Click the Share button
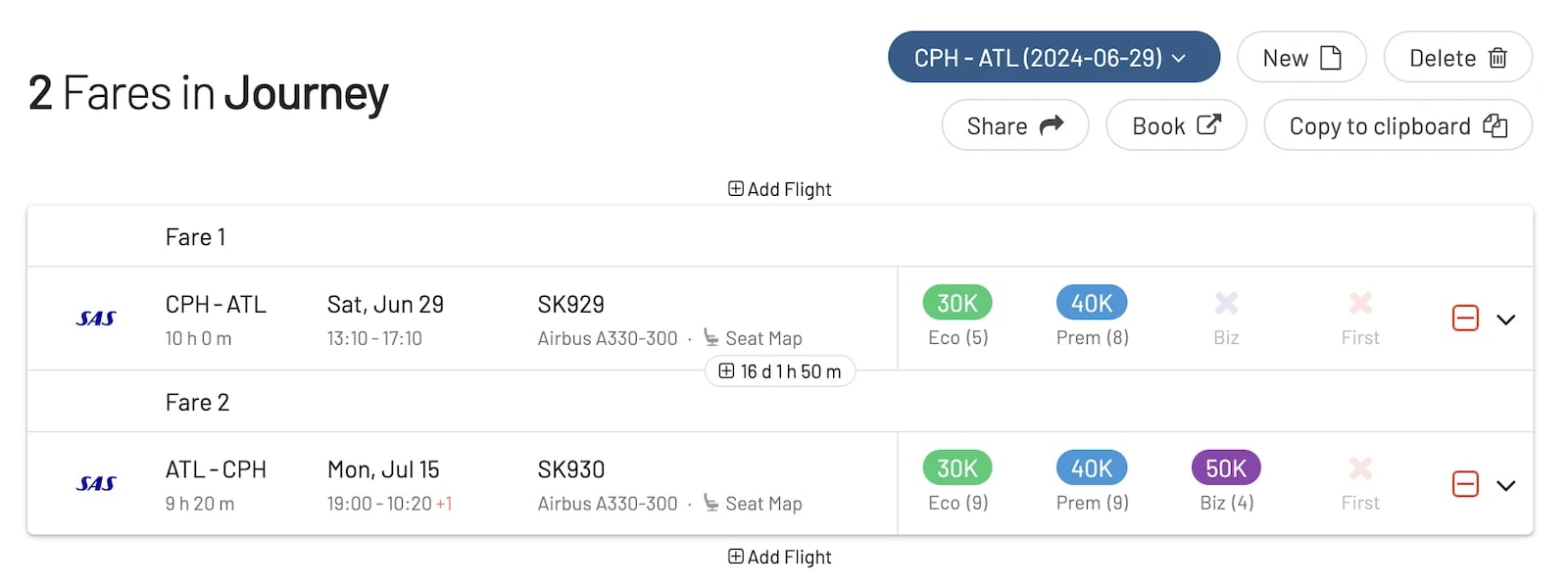1568x588 pixels. coord(1015,125)
